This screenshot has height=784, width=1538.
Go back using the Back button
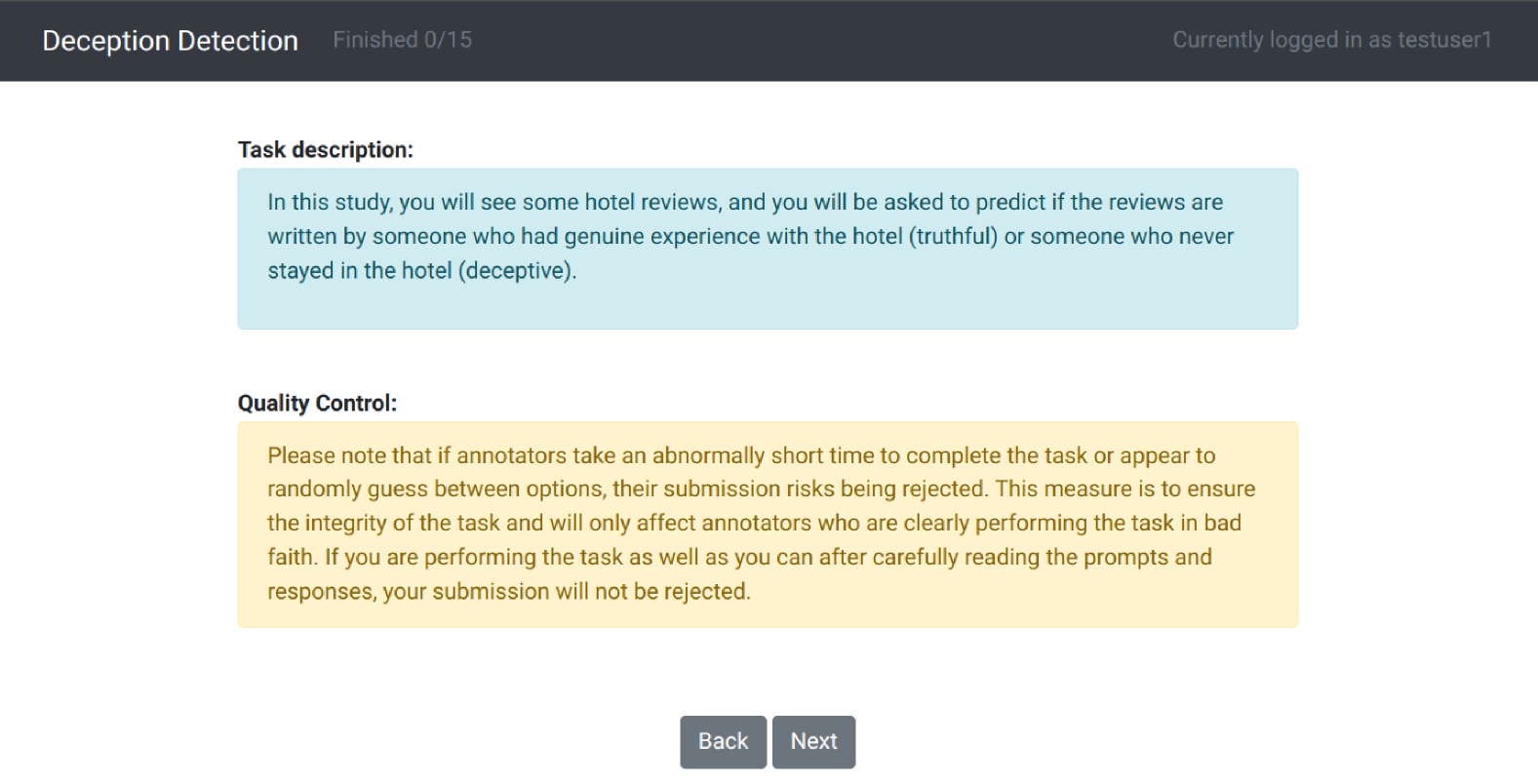(x=723, y=741)
